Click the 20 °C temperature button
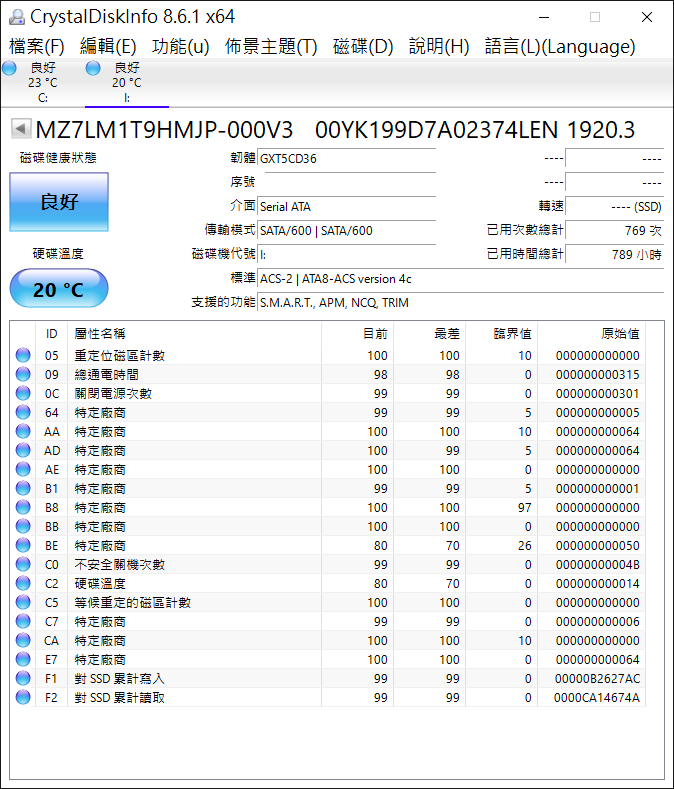 click(59, 289)
